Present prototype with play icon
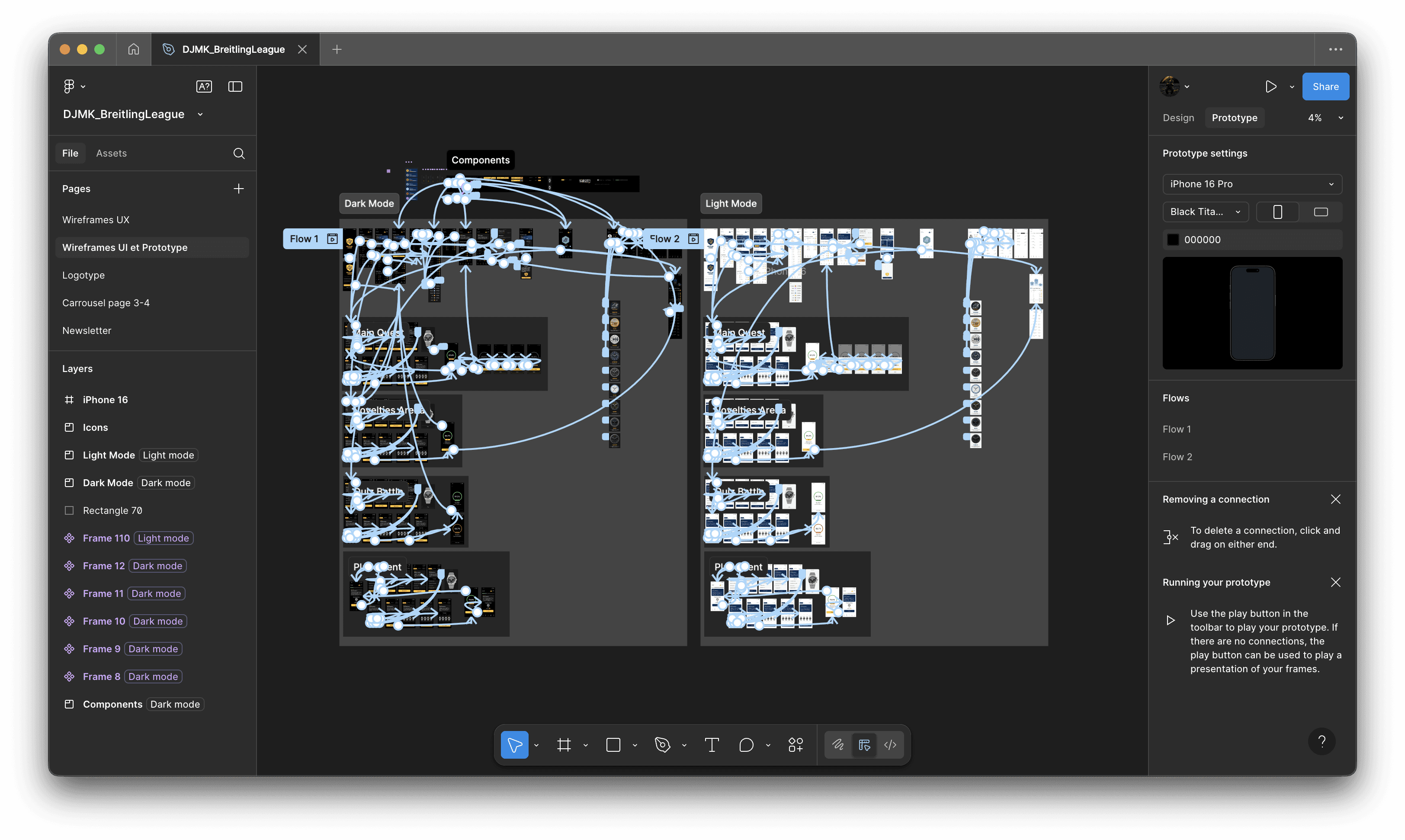The height and width of the screenshot is (840, 1405). (1271, 87)
